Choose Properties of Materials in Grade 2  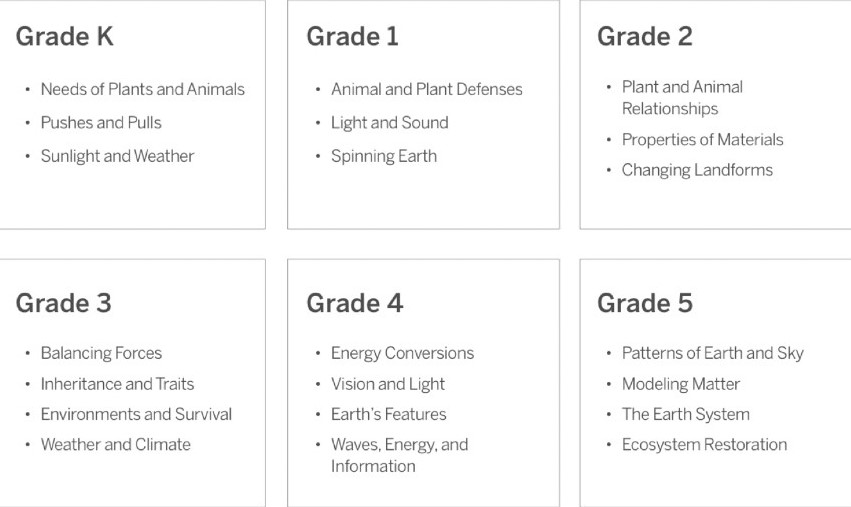pos(702,140)
